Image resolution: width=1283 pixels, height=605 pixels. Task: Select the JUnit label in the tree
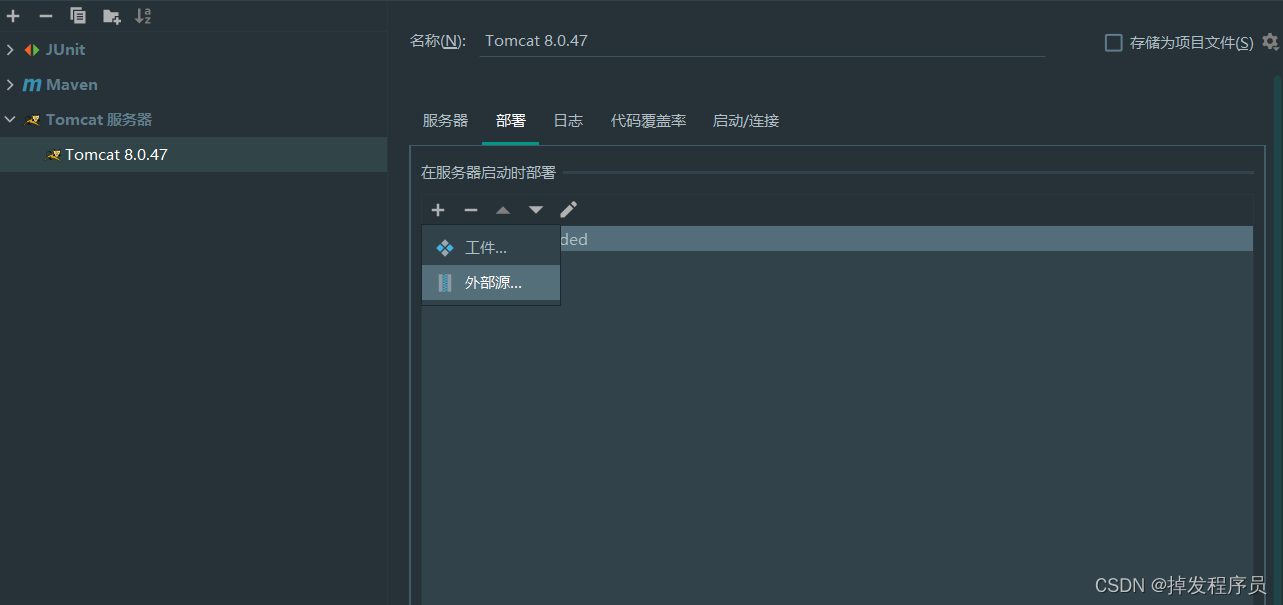tap(65, 50)
